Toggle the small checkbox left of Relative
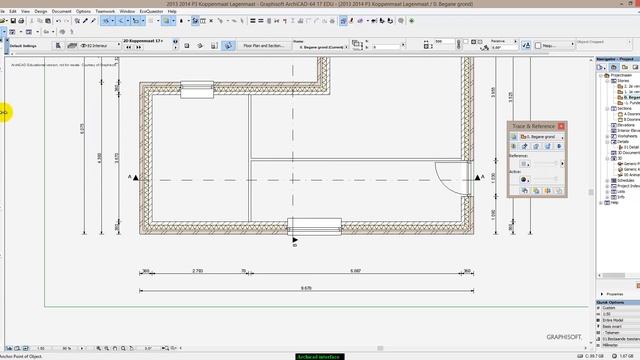Viewport: 640px width, 360px height. coord(465,41)
